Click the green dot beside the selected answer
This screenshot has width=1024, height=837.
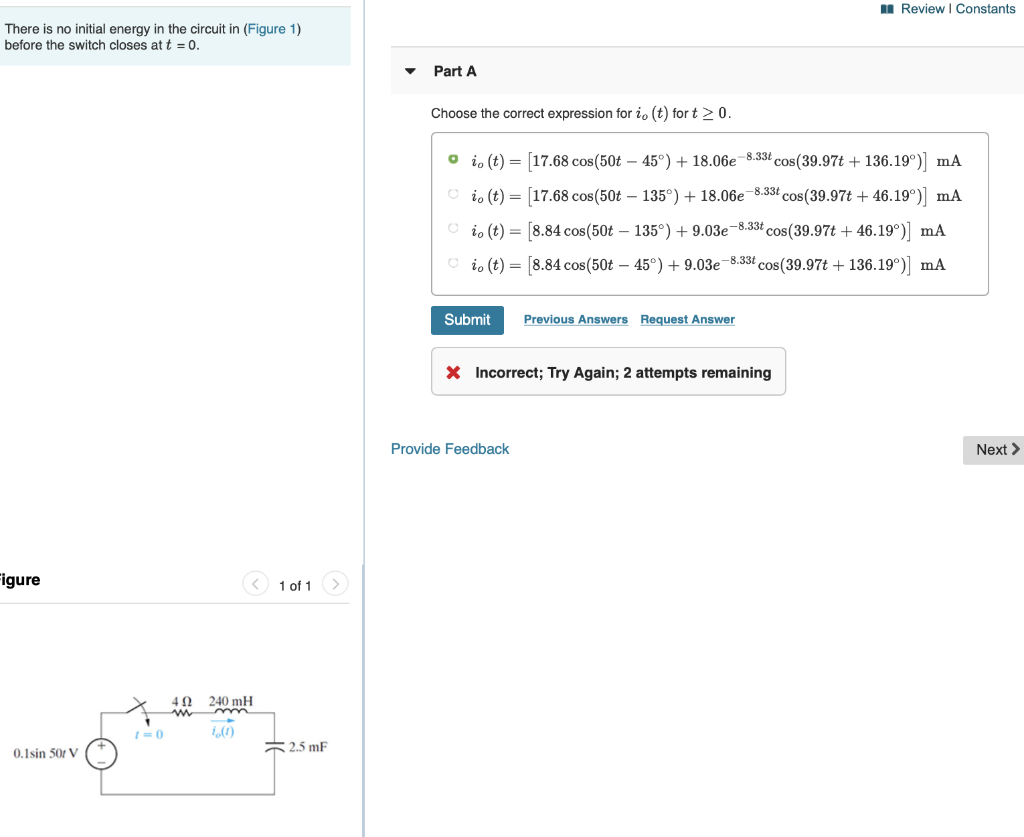453,157
